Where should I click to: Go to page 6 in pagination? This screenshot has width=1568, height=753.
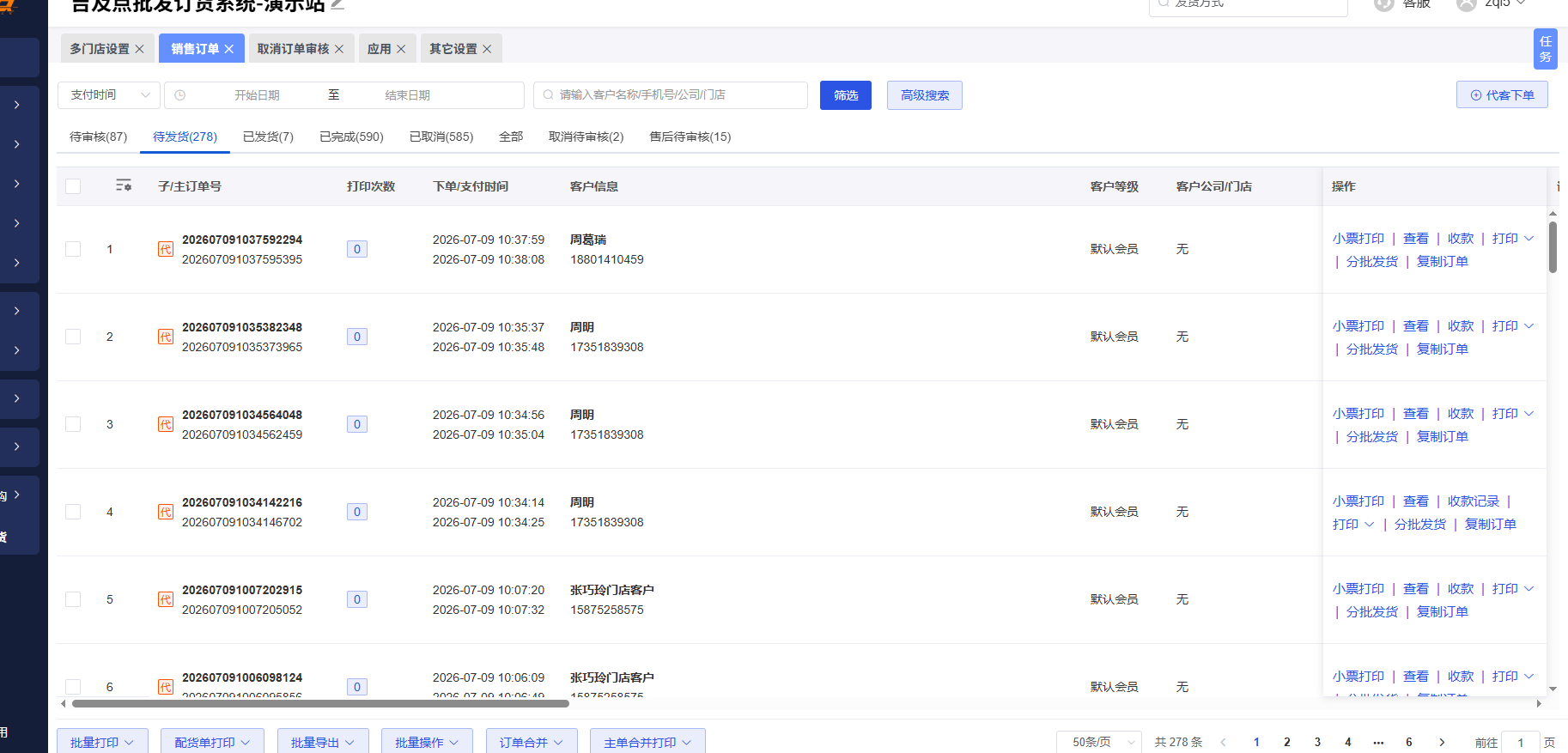[1409, 743]
